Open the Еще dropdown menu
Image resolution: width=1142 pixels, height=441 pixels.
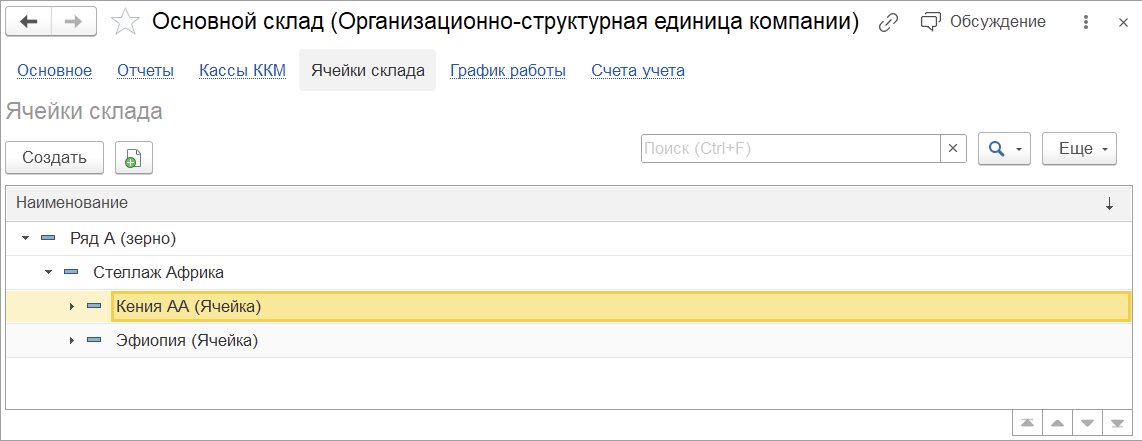point(1080,148)
